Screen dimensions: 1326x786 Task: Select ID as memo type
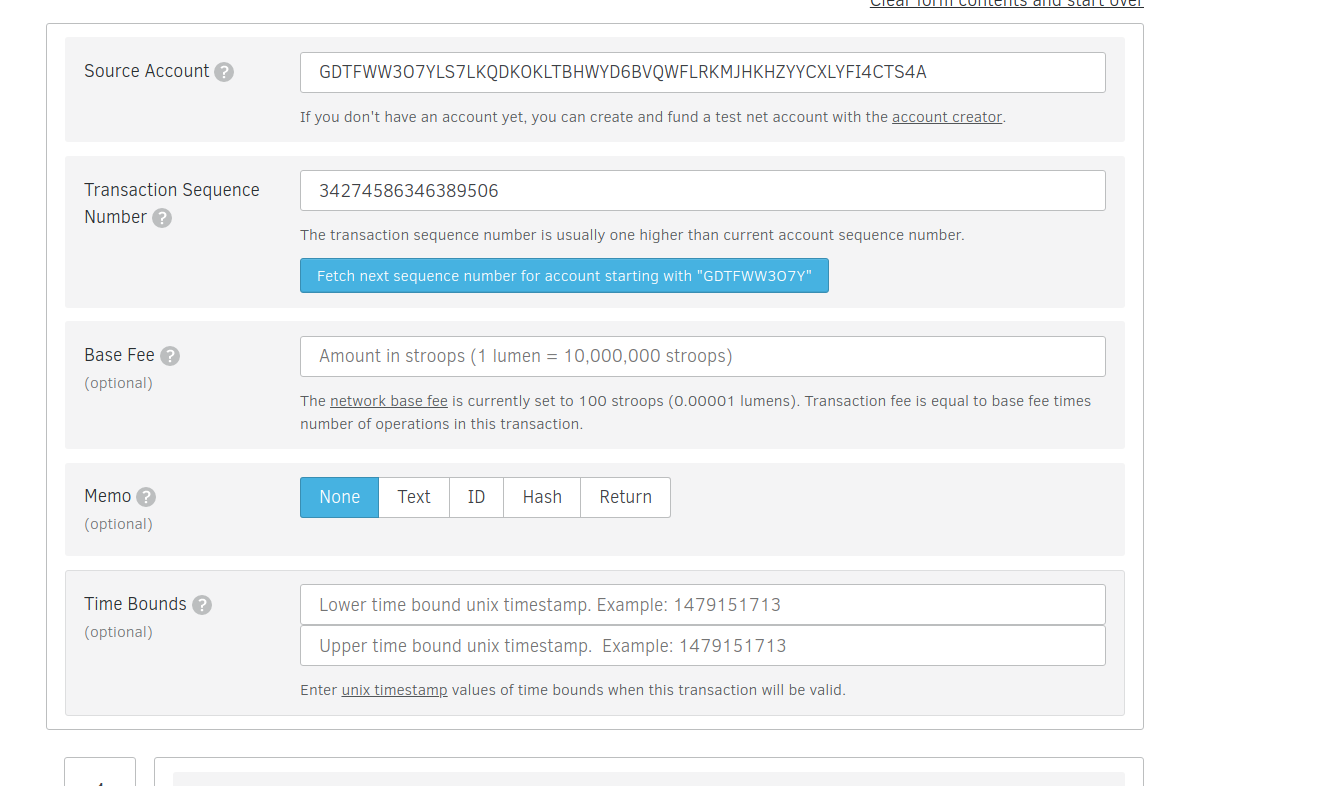point(476,497)
